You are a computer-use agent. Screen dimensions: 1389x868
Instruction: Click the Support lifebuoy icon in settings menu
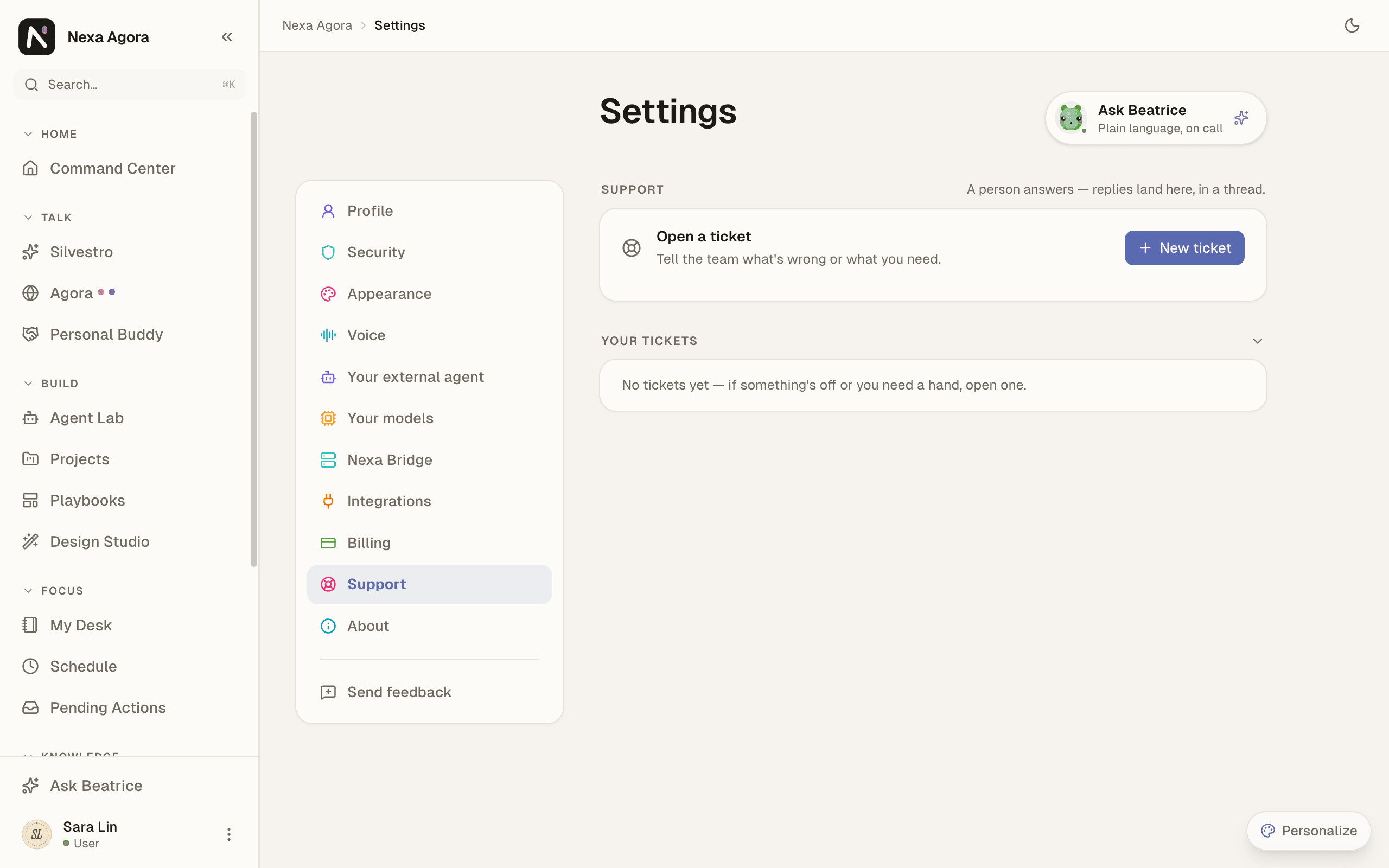point(328,584)
